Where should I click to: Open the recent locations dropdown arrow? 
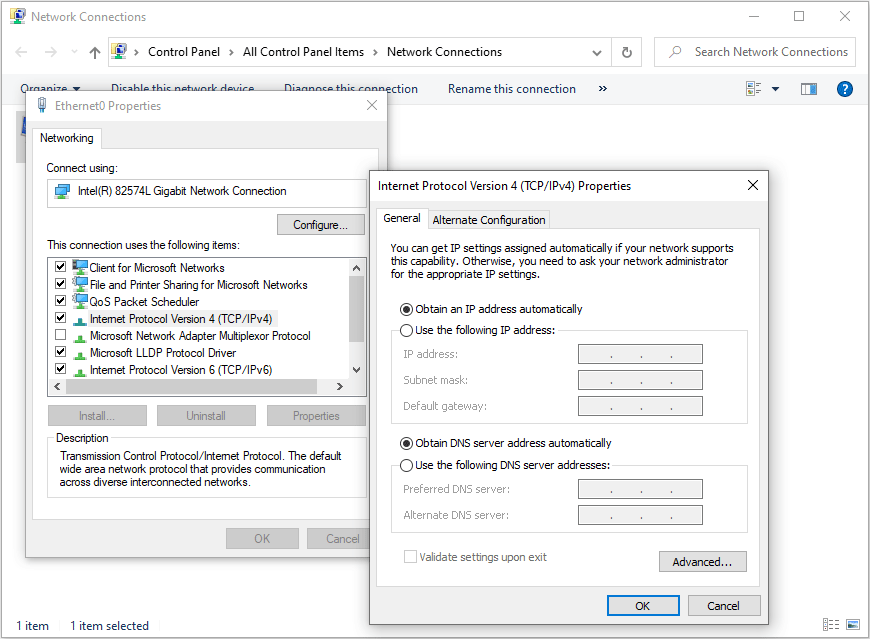point(74,52)
